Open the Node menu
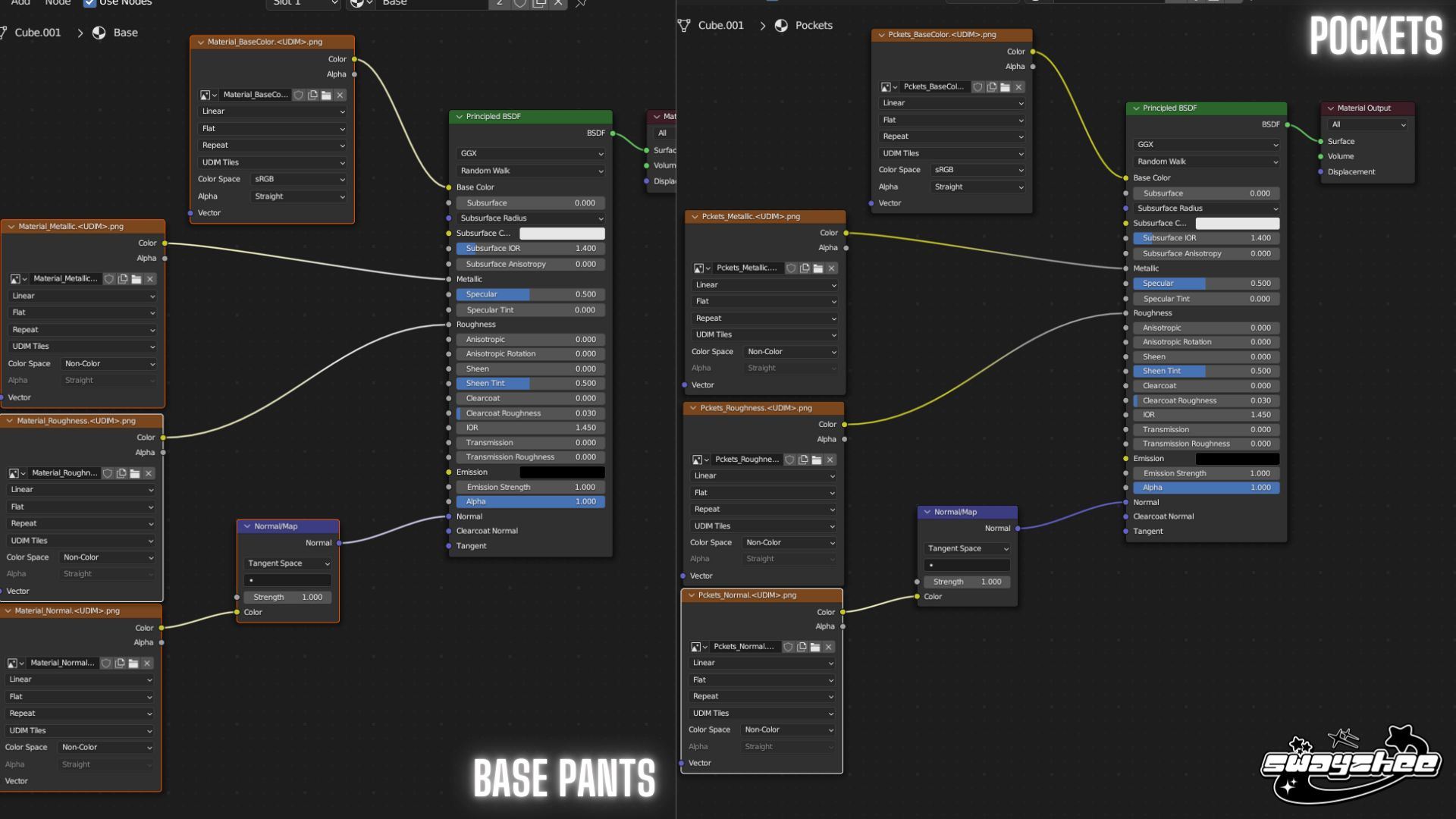The width and height of the screenshot is (1456, 819). click(58, 3)
